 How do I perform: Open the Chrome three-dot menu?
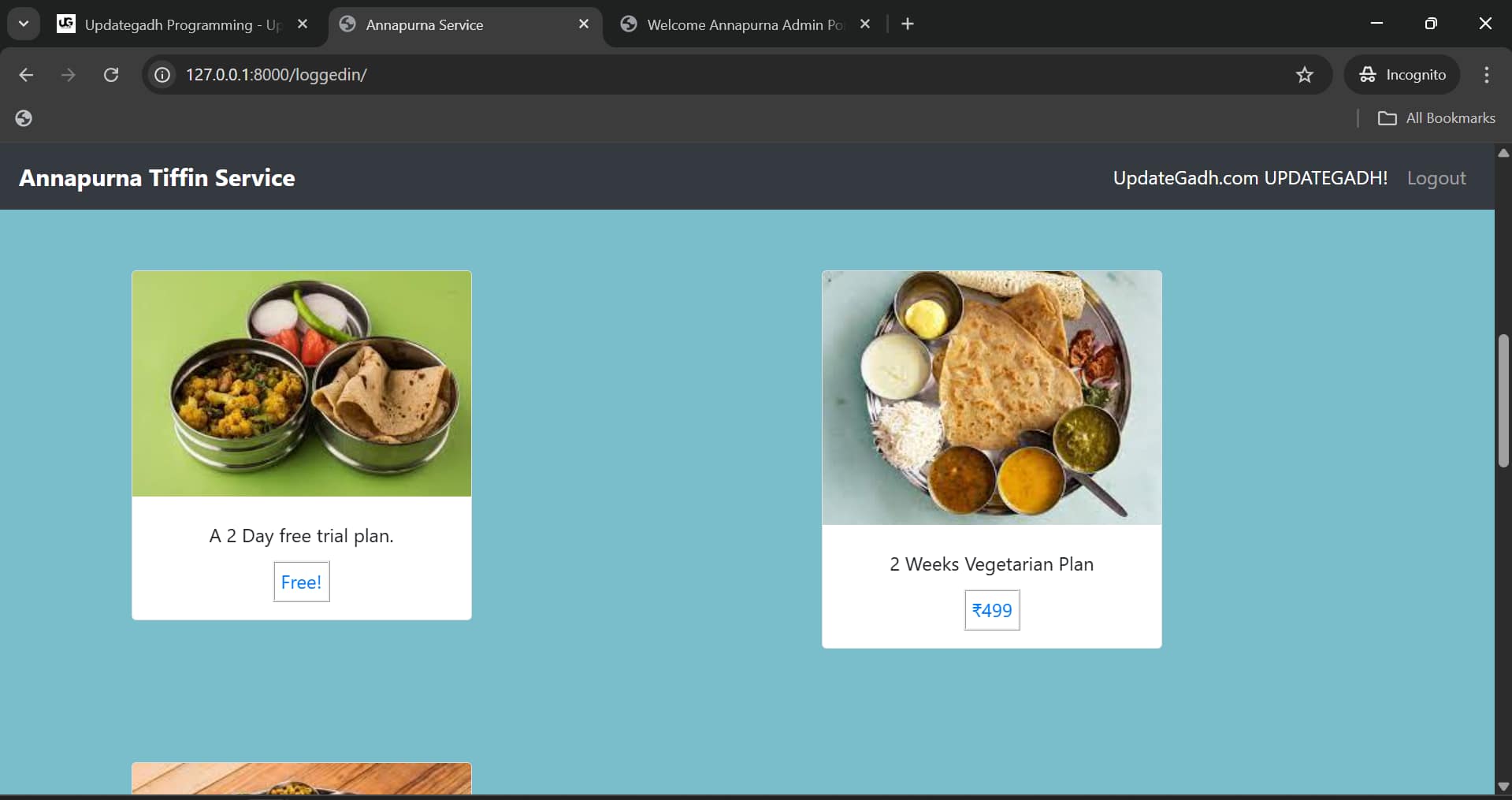point(1486,75)
